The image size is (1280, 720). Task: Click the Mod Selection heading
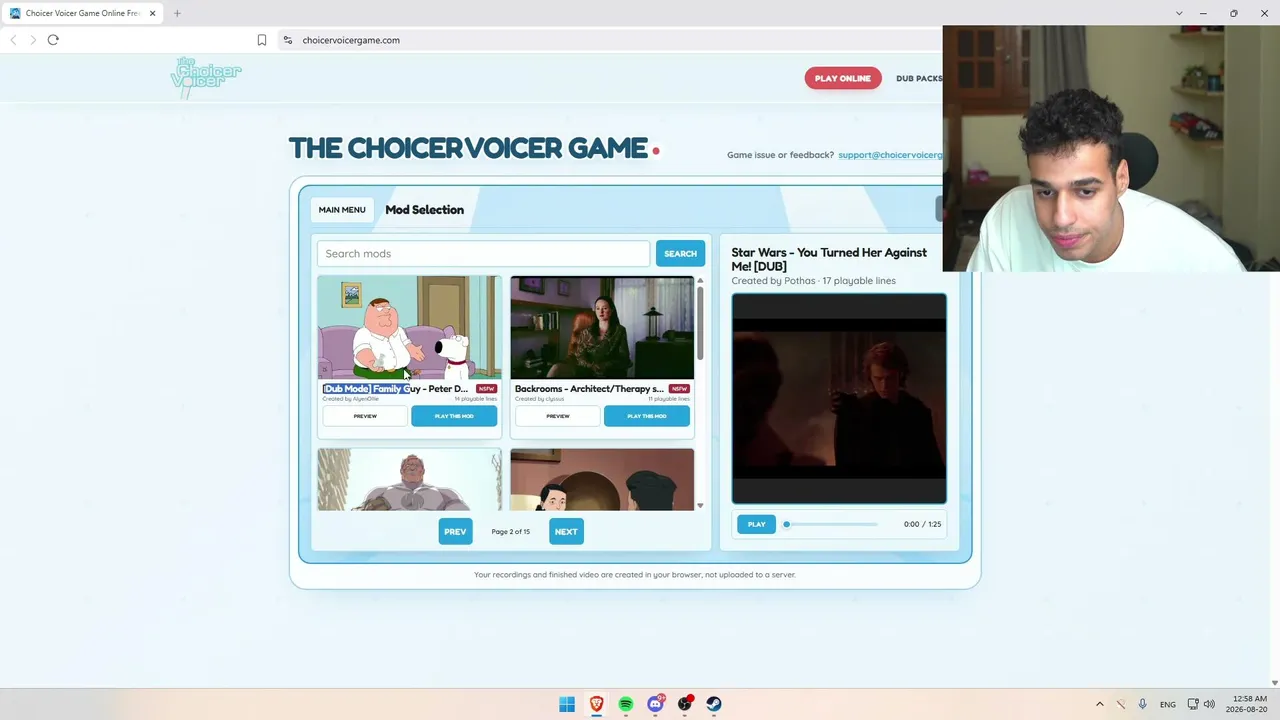tap(425, 210)
